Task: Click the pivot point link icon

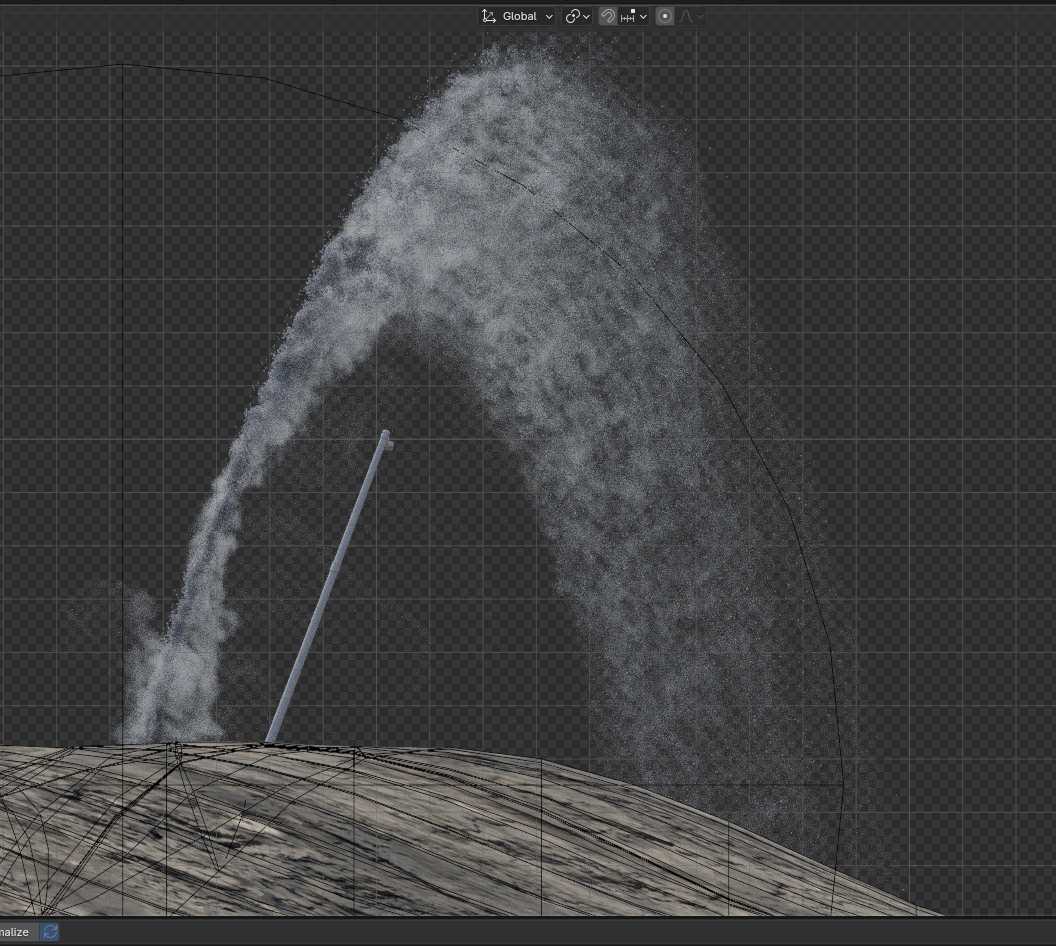Action: point(572,16)
